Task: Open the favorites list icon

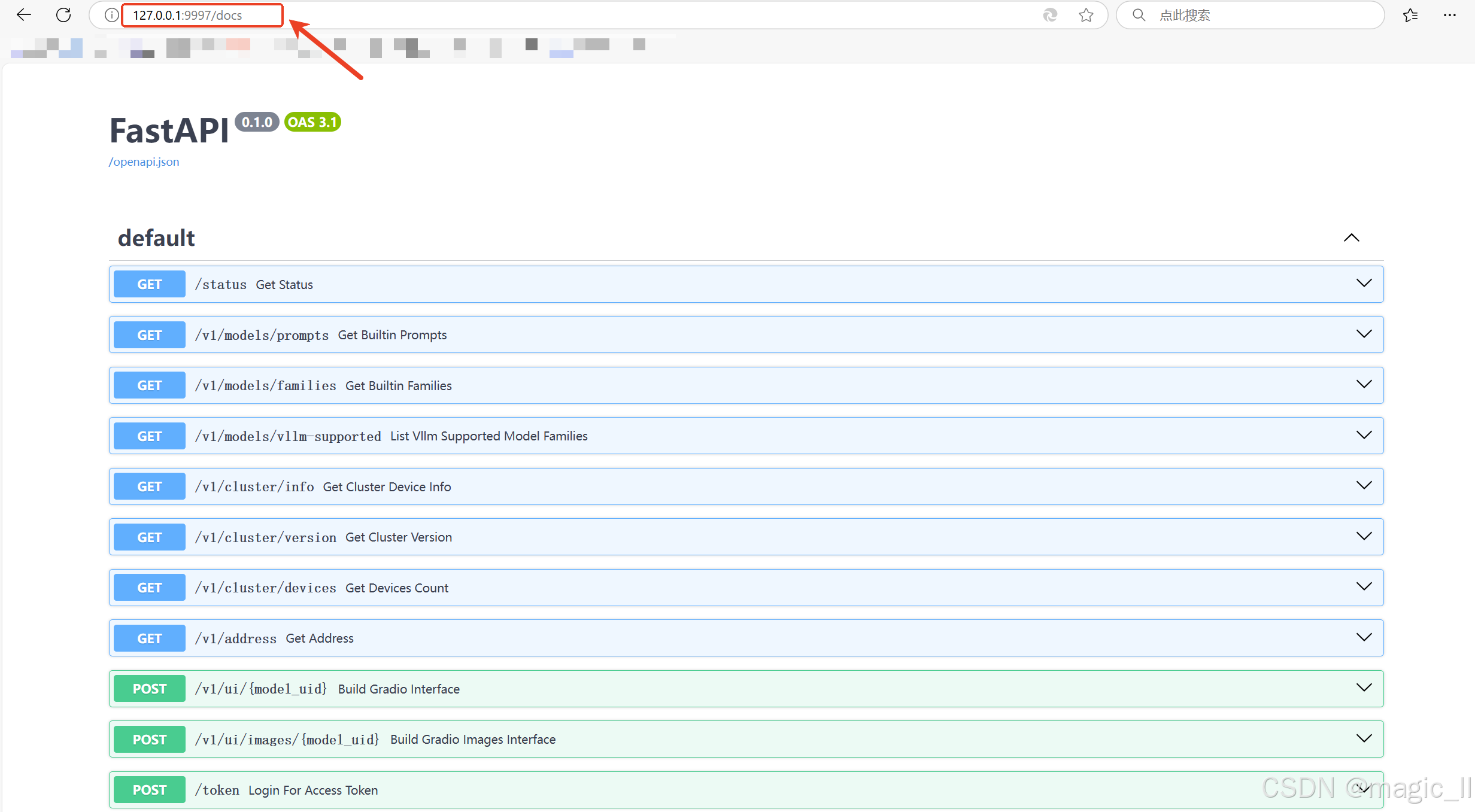Action: (x=1410, y=15)
